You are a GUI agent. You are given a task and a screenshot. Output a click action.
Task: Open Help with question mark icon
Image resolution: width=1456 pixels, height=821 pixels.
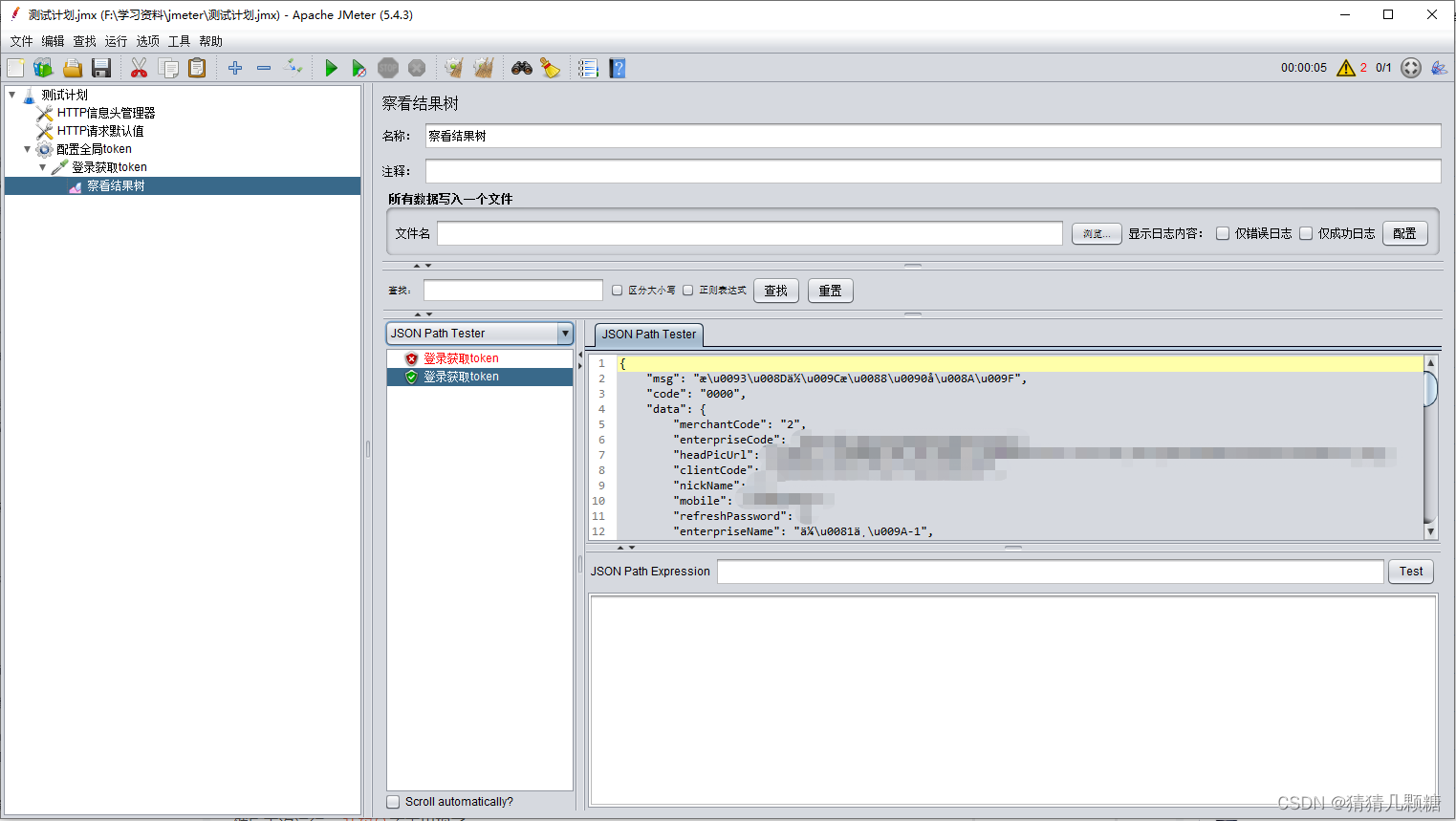tap(618, 68)
